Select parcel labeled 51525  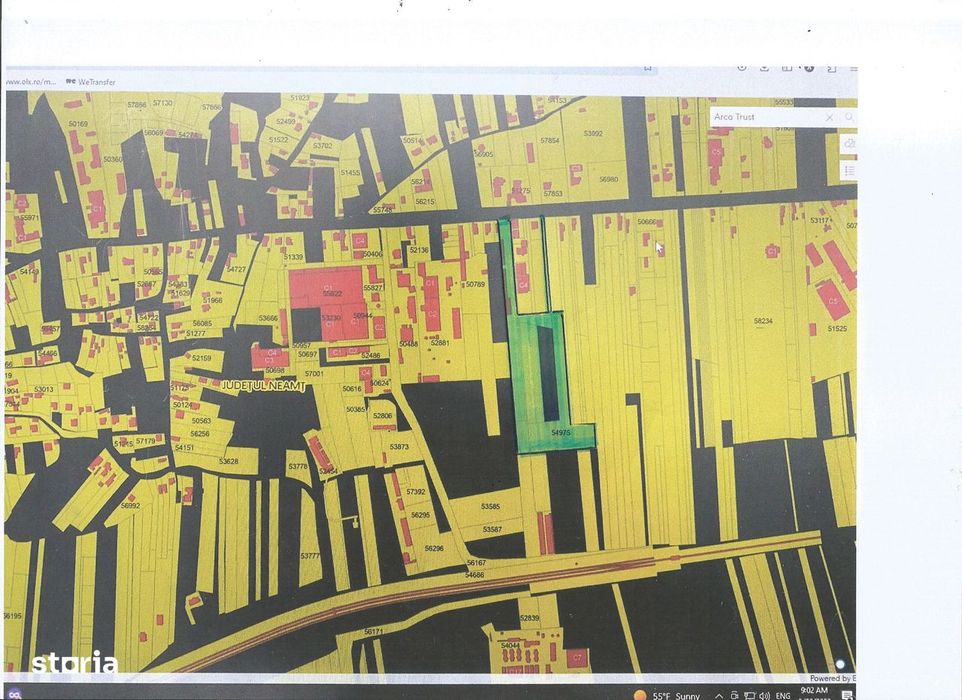(837, 329)
